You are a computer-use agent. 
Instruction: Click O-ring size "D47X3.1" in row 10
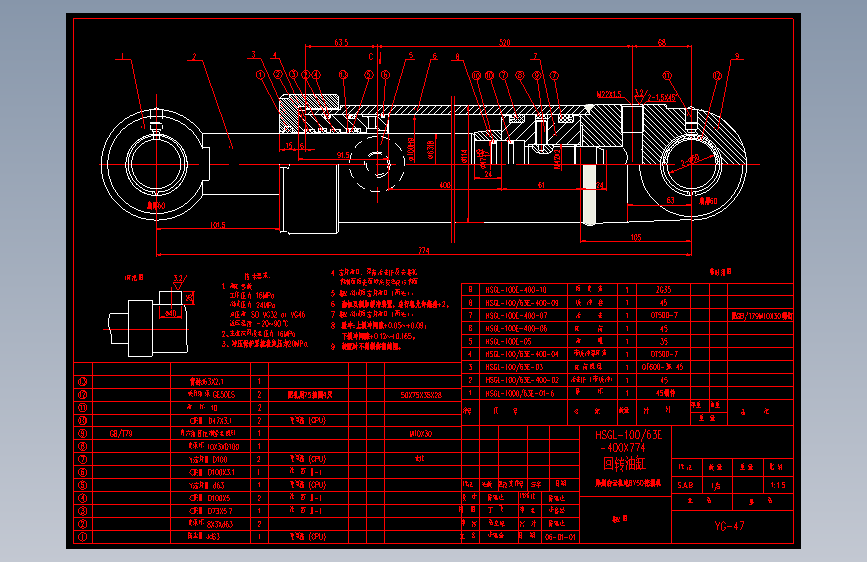220,420
